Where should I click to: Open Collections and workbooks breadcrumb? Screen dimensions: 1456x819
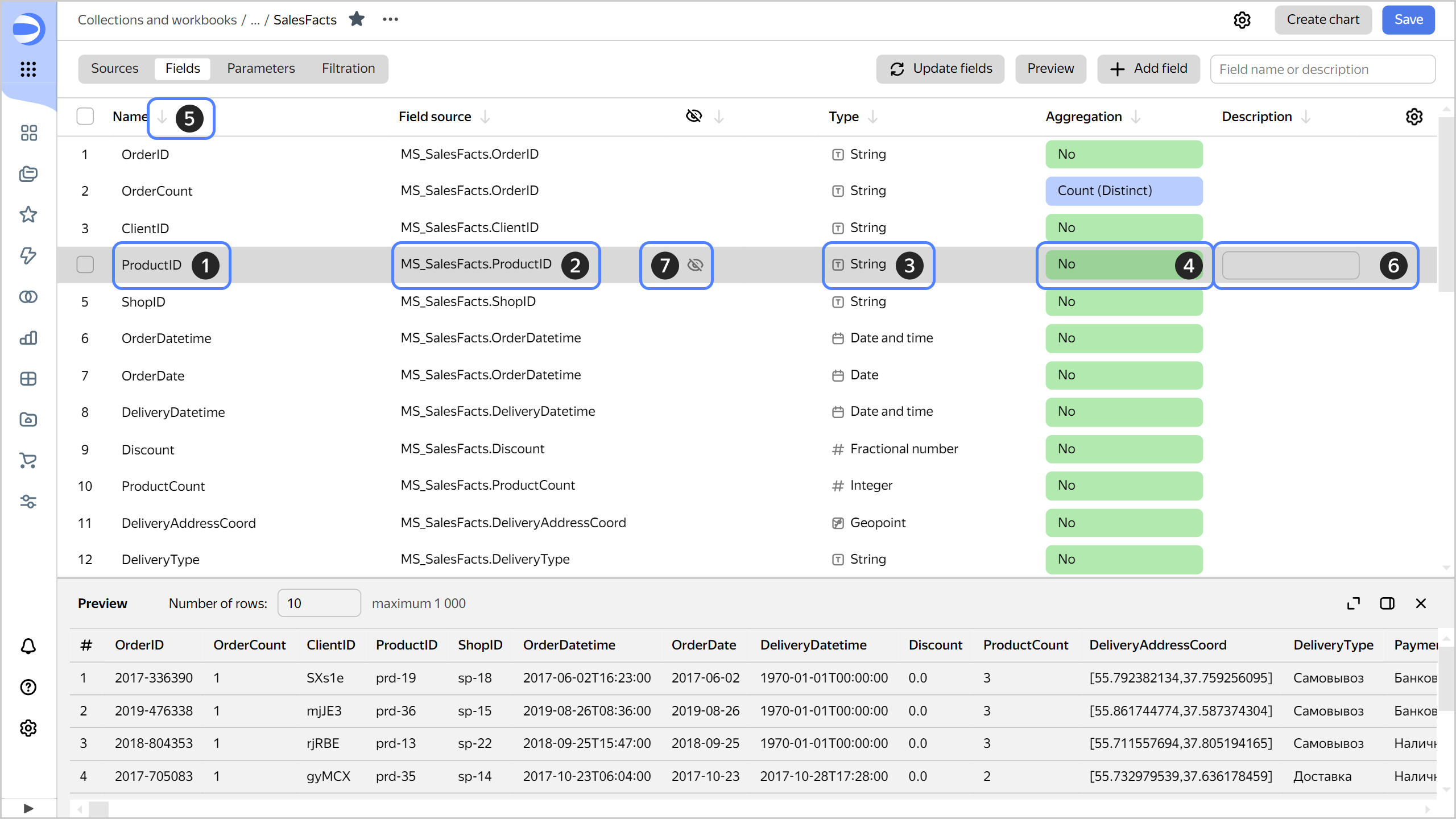tap(157, 20)
